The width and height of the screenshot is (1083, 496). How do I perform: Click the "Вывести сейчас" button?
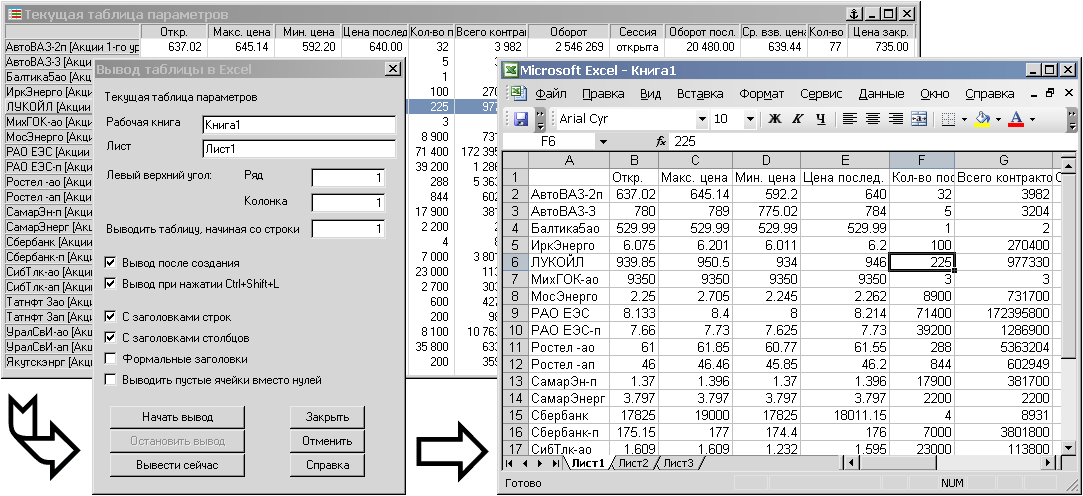(178, 465)
